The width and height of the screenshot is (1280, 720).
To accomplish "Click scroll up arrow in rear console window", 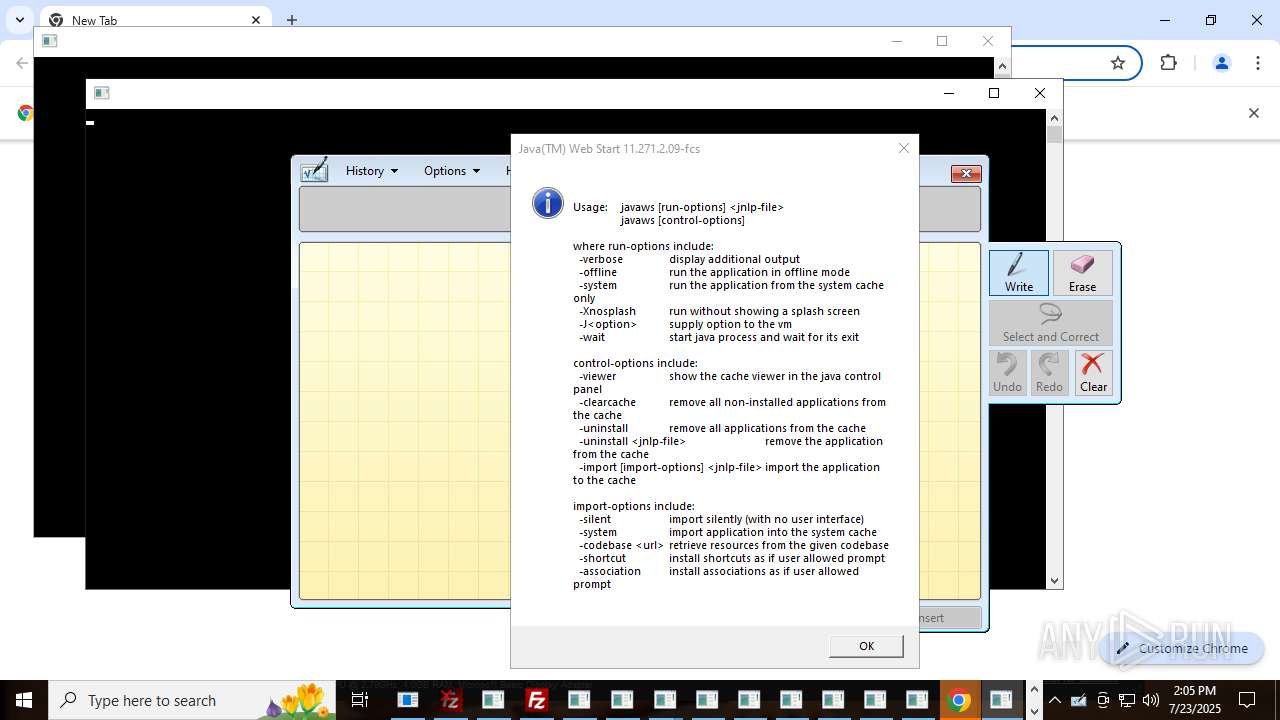I will point(1002,67).
